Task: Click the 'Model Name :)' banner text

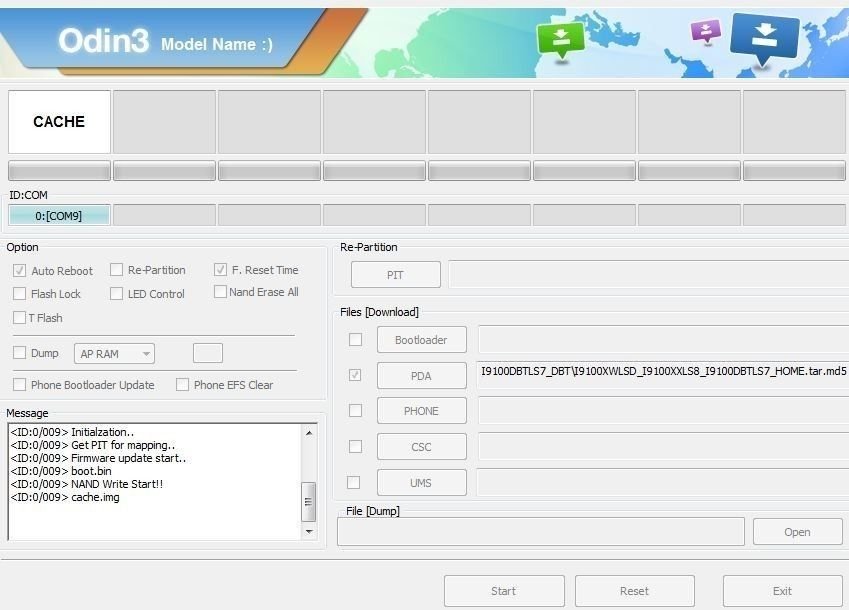Action: tap(217, 44)
